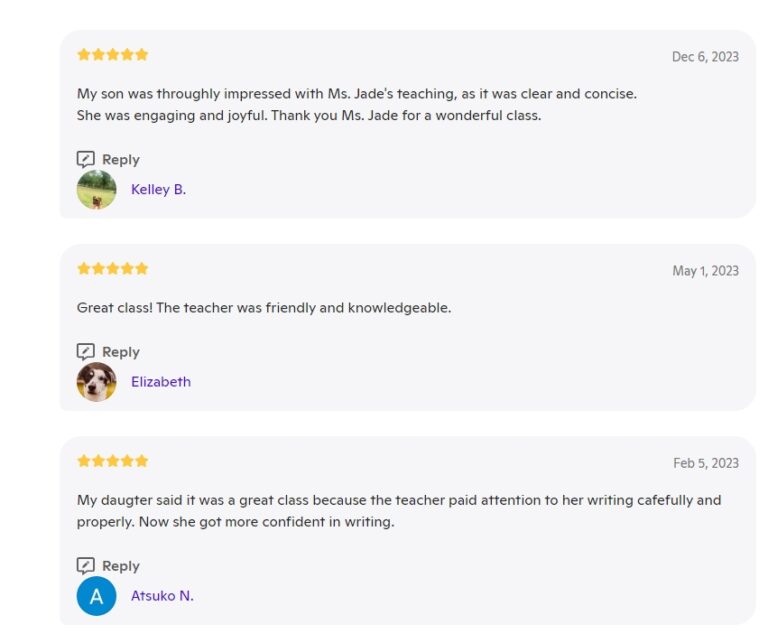Image resolution: width=768 pixels, height=643 pixels.
Task: Open the Kelley B. reviewer name link
Action: 158,189
